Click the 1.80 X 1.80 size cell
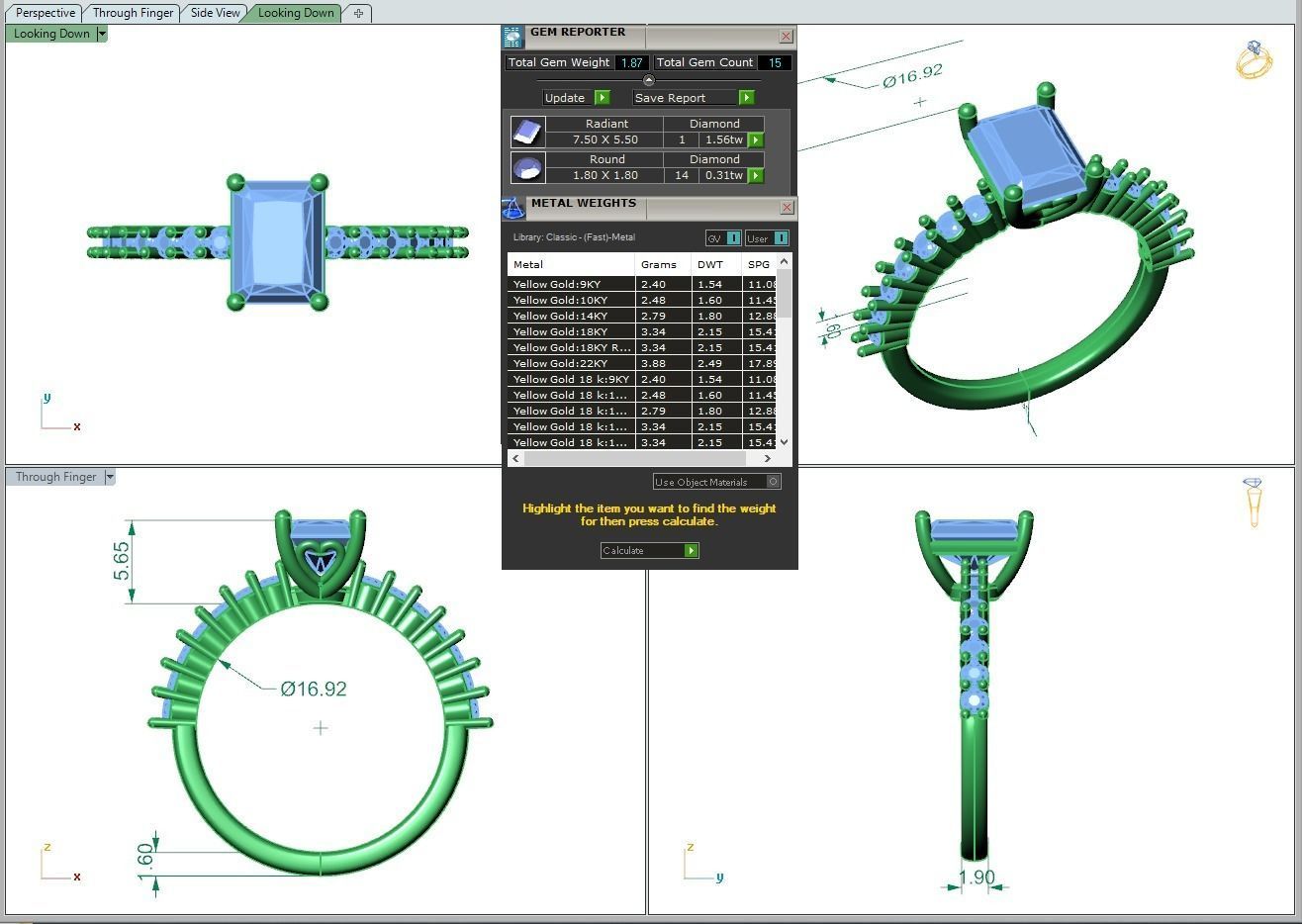The image size is (1302, 924). point(604,176)
